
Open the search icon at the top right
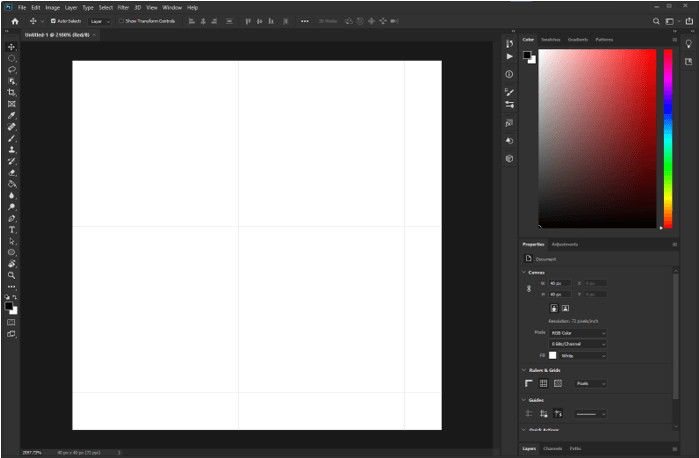pos(657,20)
